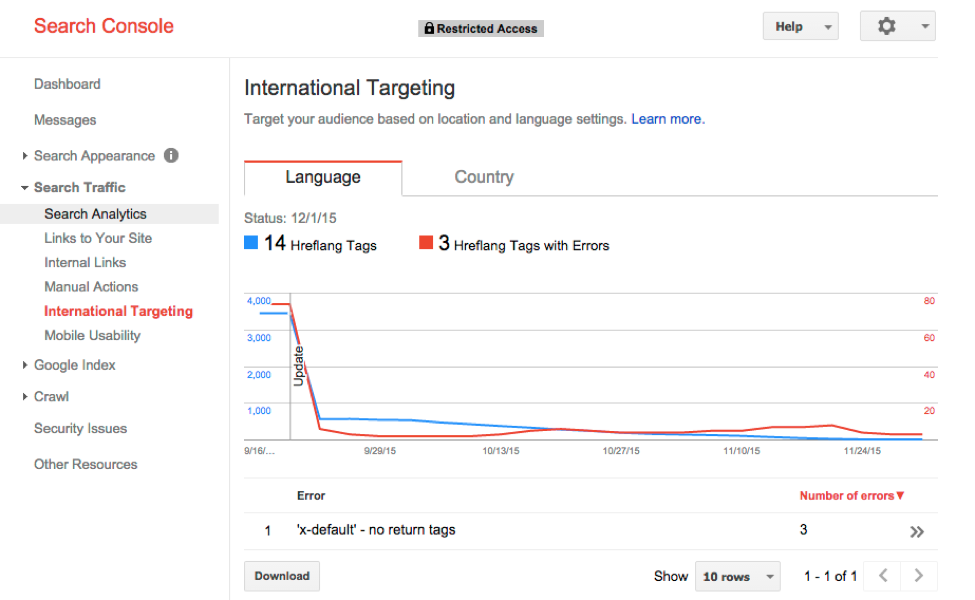Viewport: 975px width, 600px height.
Task: Open the 10 rows per page dropdown
Action: tap(738, 577)
